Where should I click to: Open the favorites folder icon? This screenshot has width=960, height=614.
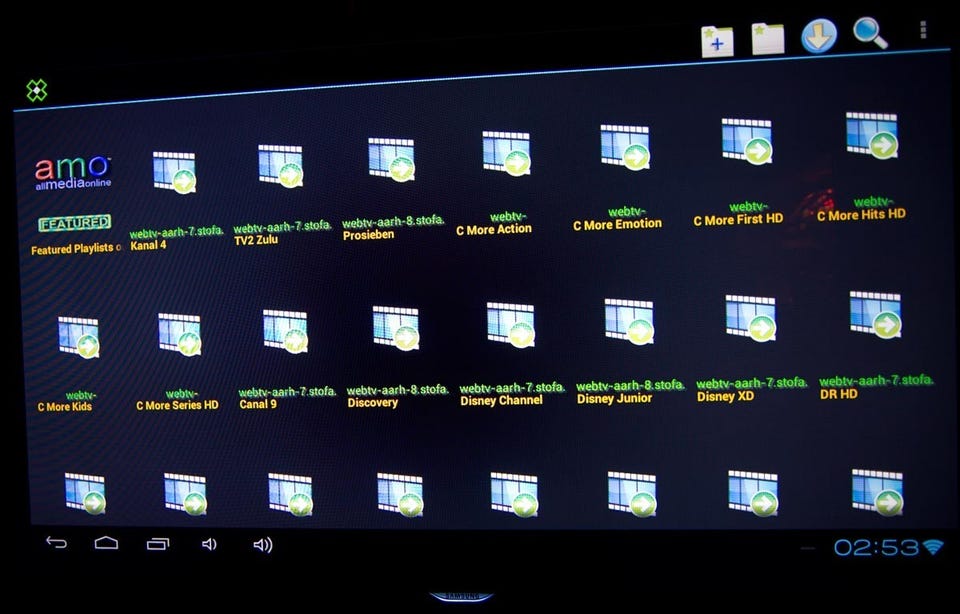coord(768,39)
